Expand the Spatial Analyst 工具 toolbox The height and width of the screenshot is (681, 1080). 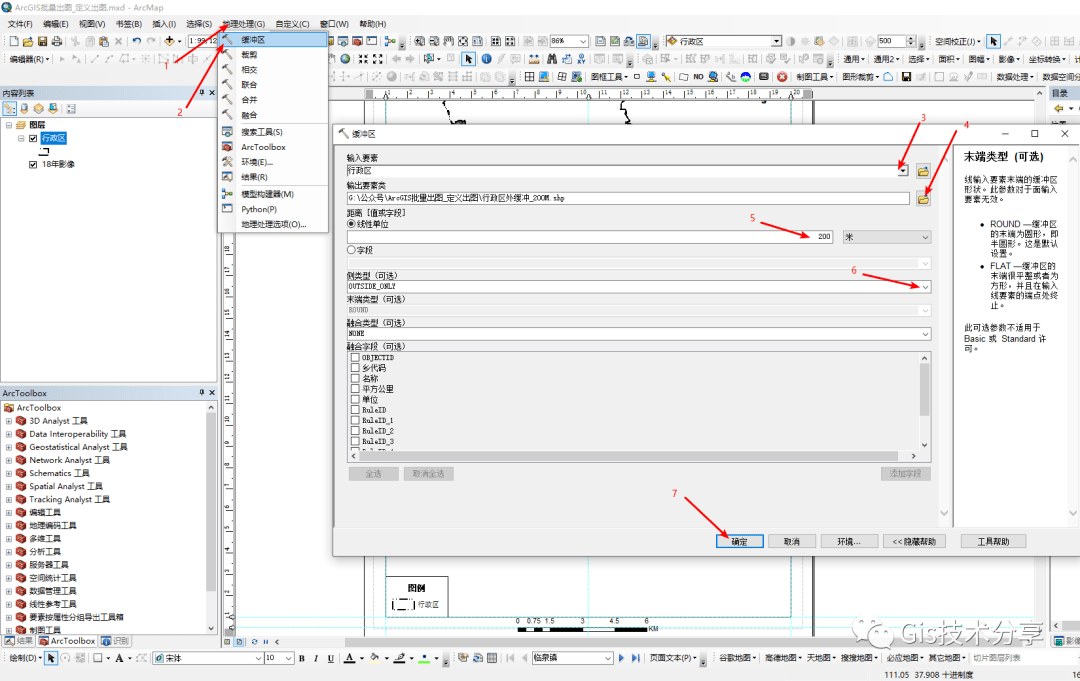coord(9,486)
